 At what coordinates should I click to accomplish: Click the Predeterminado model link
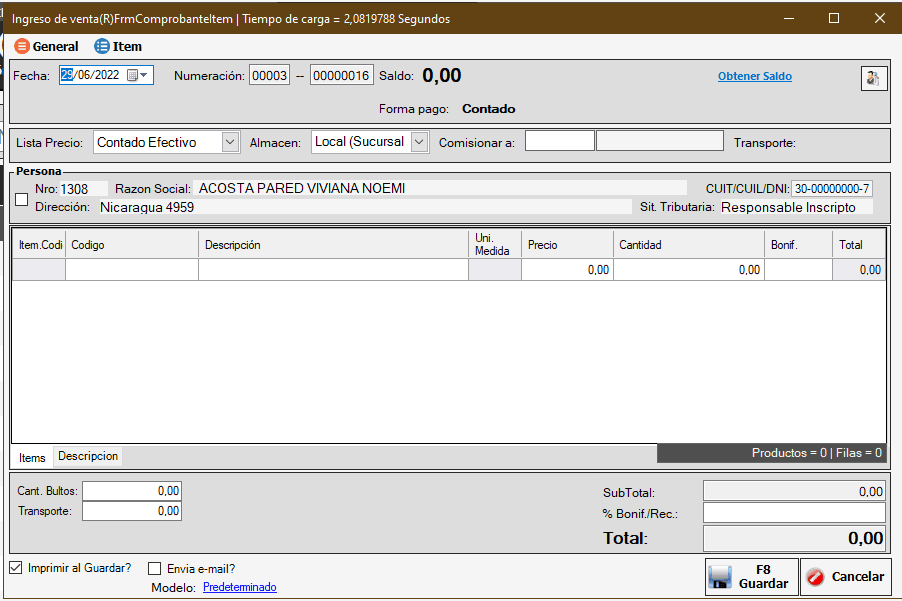pos(239,587)
